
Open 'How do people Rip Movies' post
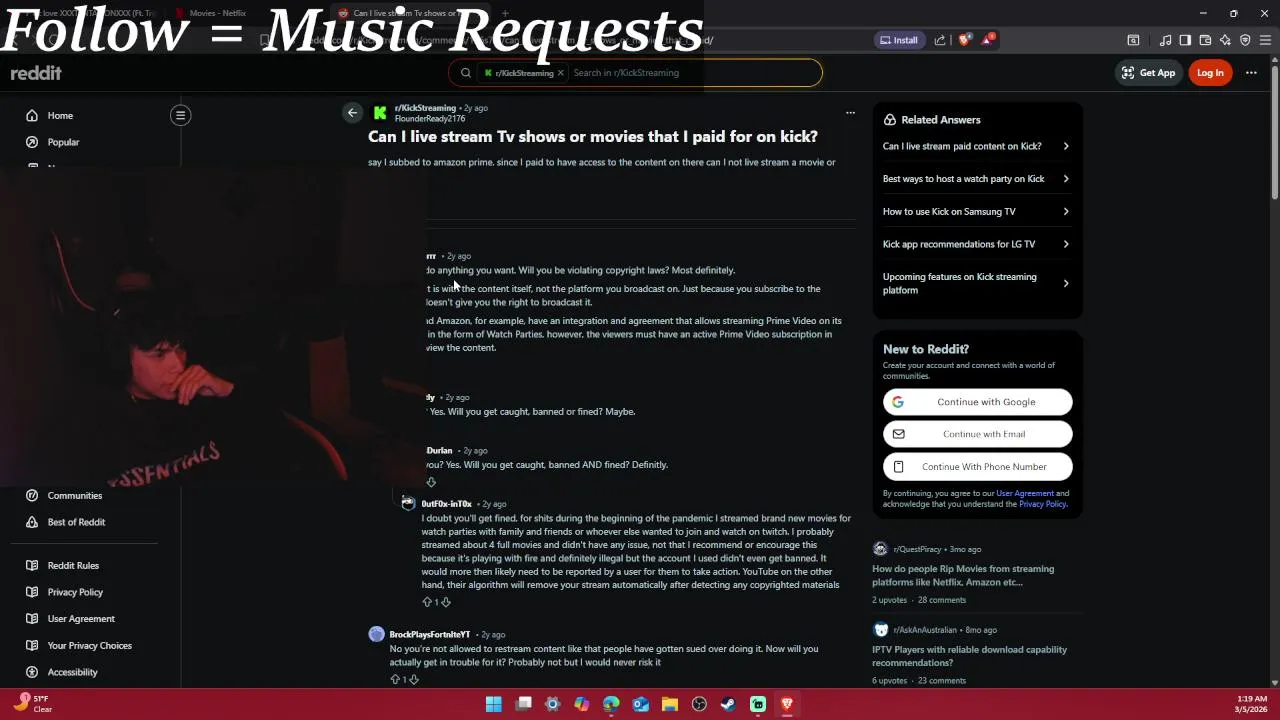963,575
